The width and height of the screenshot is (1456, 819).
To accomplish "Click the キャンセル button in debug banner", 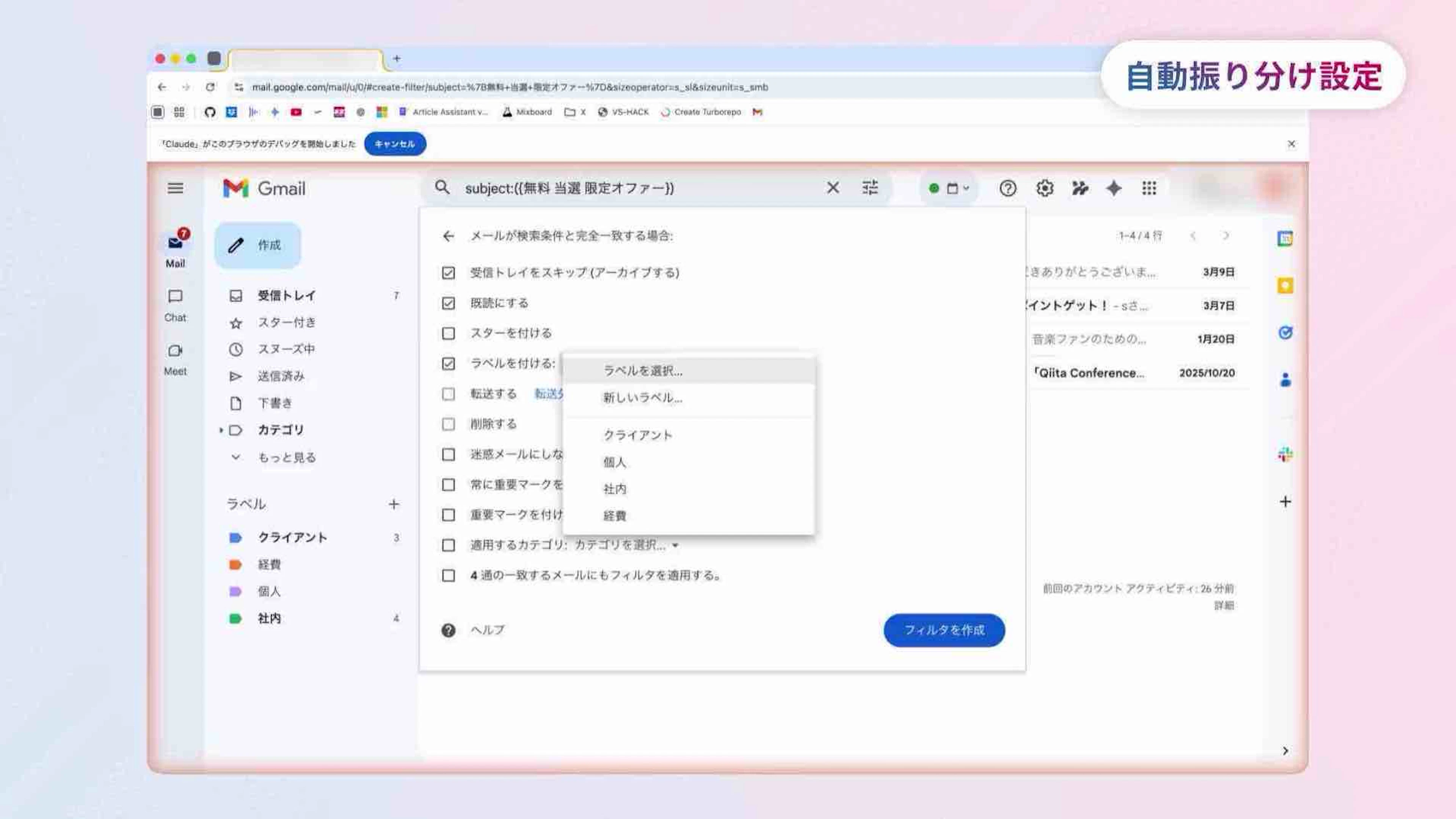I will click(x=394, y=144).
